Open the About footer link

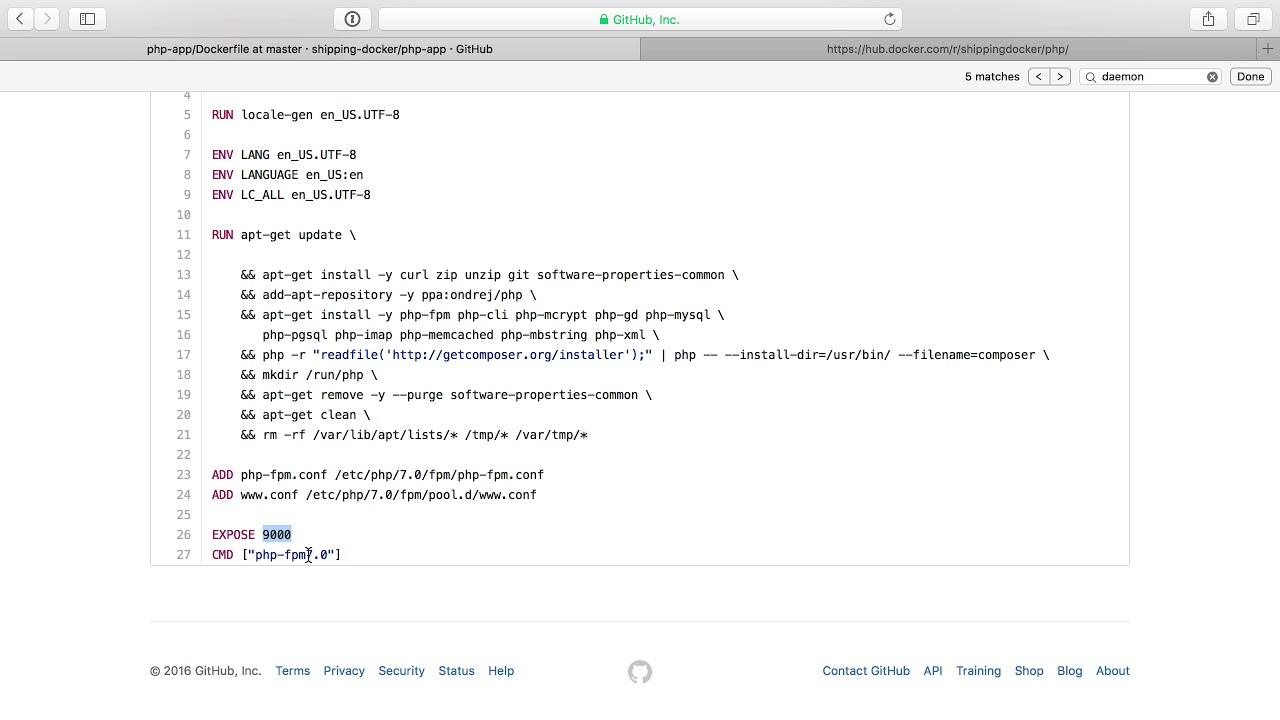[1112, 671]
